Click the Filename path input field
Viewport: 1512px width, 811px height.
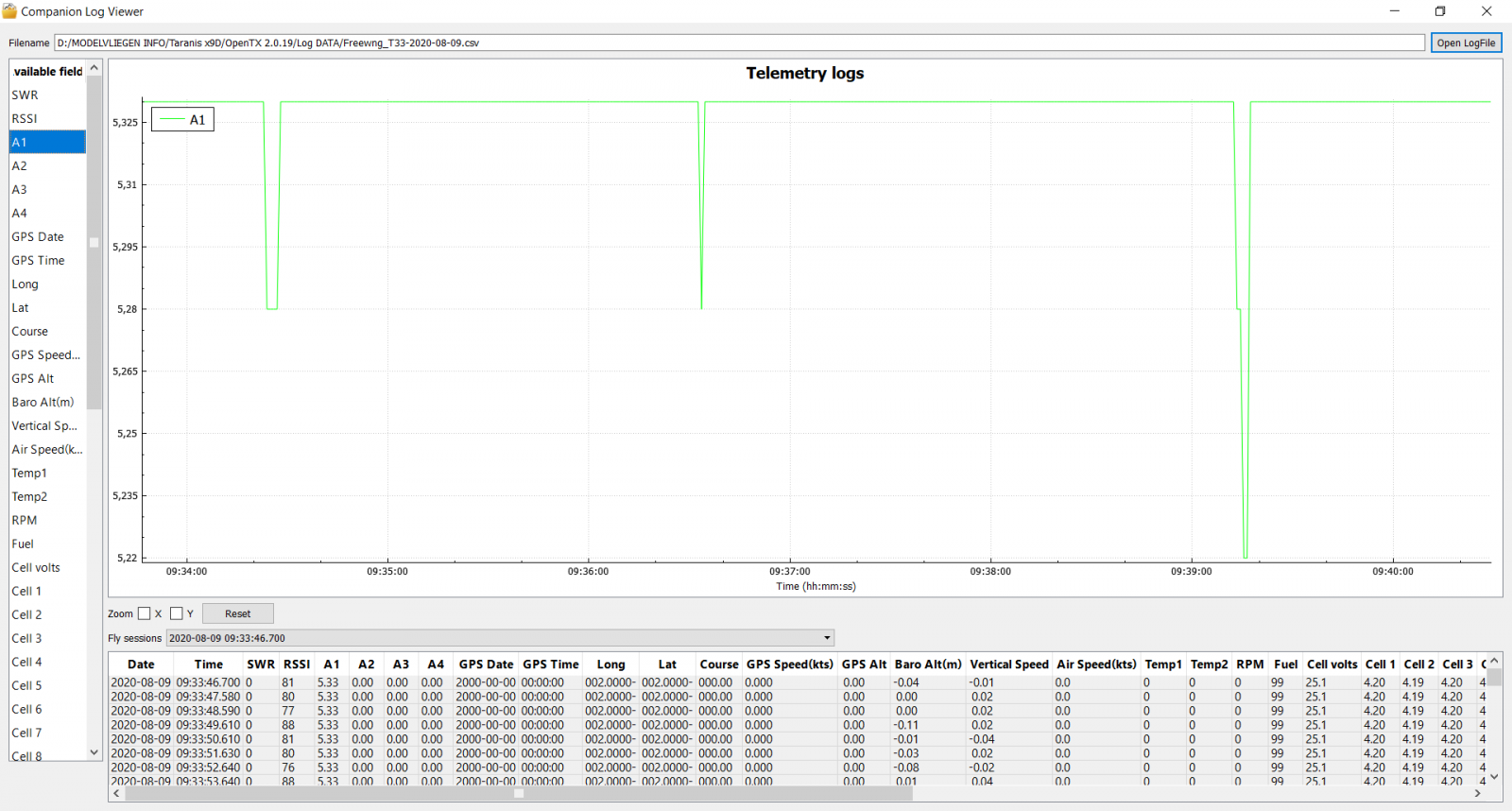click(739, 43)
